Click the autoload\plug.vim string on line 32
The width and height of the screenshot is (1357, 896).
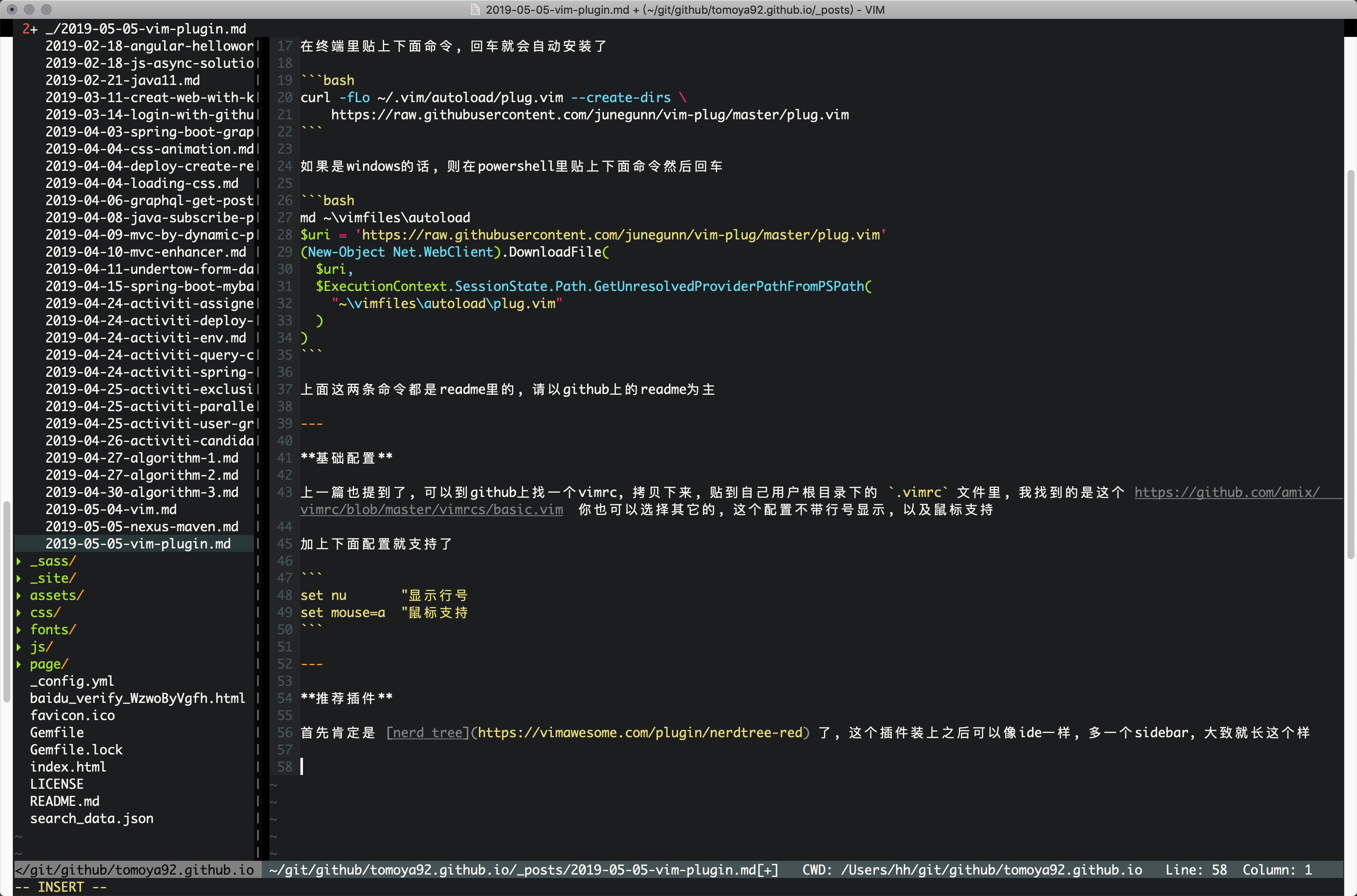(447, 303)
